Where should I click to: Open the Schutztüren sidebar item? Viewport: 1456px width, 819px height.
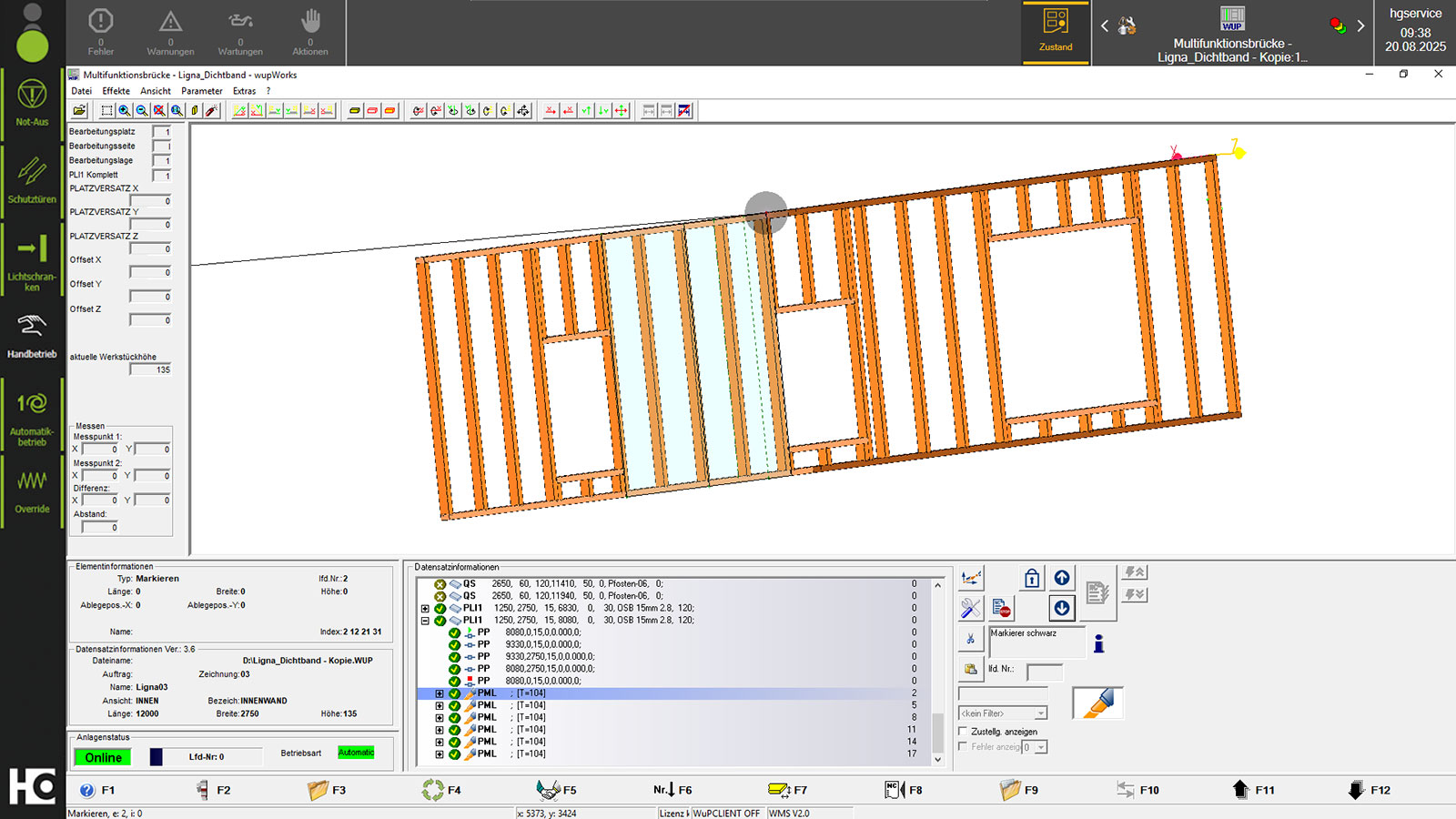[x=32, y=178]
